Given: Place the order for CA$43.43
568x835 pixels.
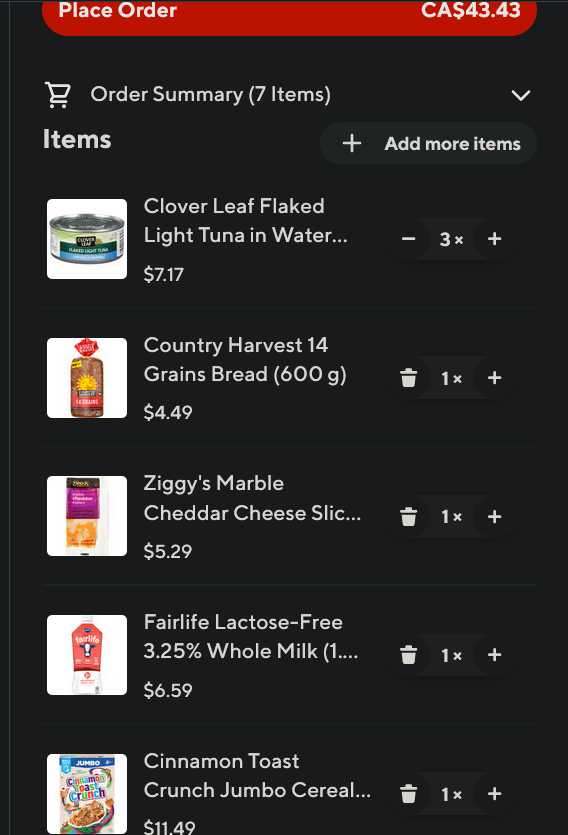Looking at the screenshot, I should tap(289, 12).
